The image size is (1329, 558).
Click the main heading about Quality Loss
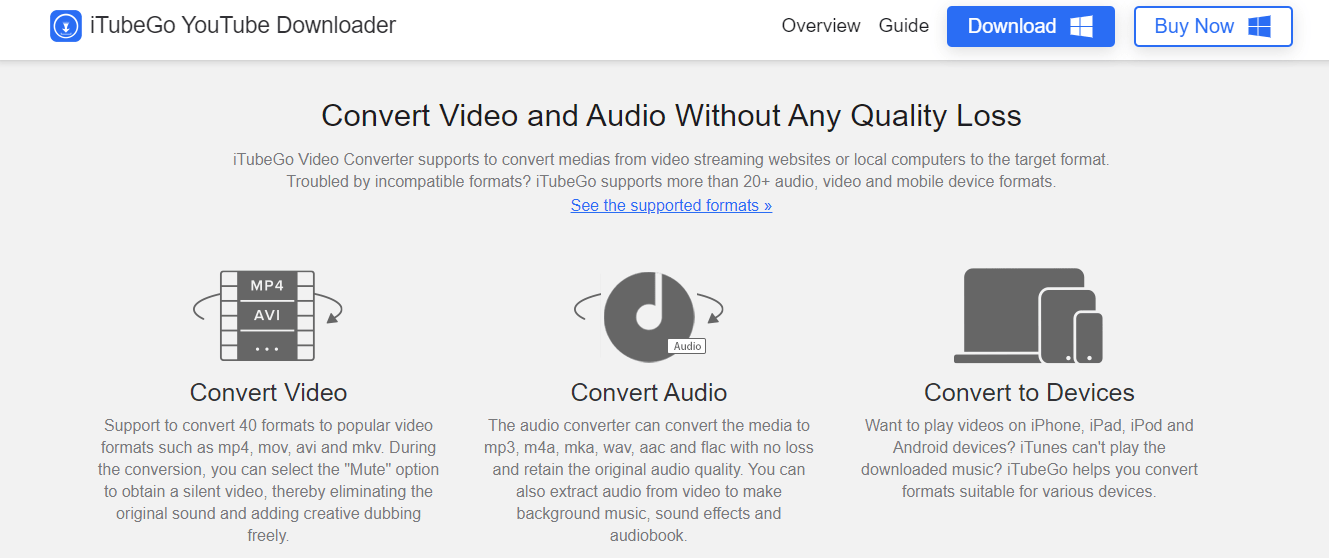click(x=671, y=116)
